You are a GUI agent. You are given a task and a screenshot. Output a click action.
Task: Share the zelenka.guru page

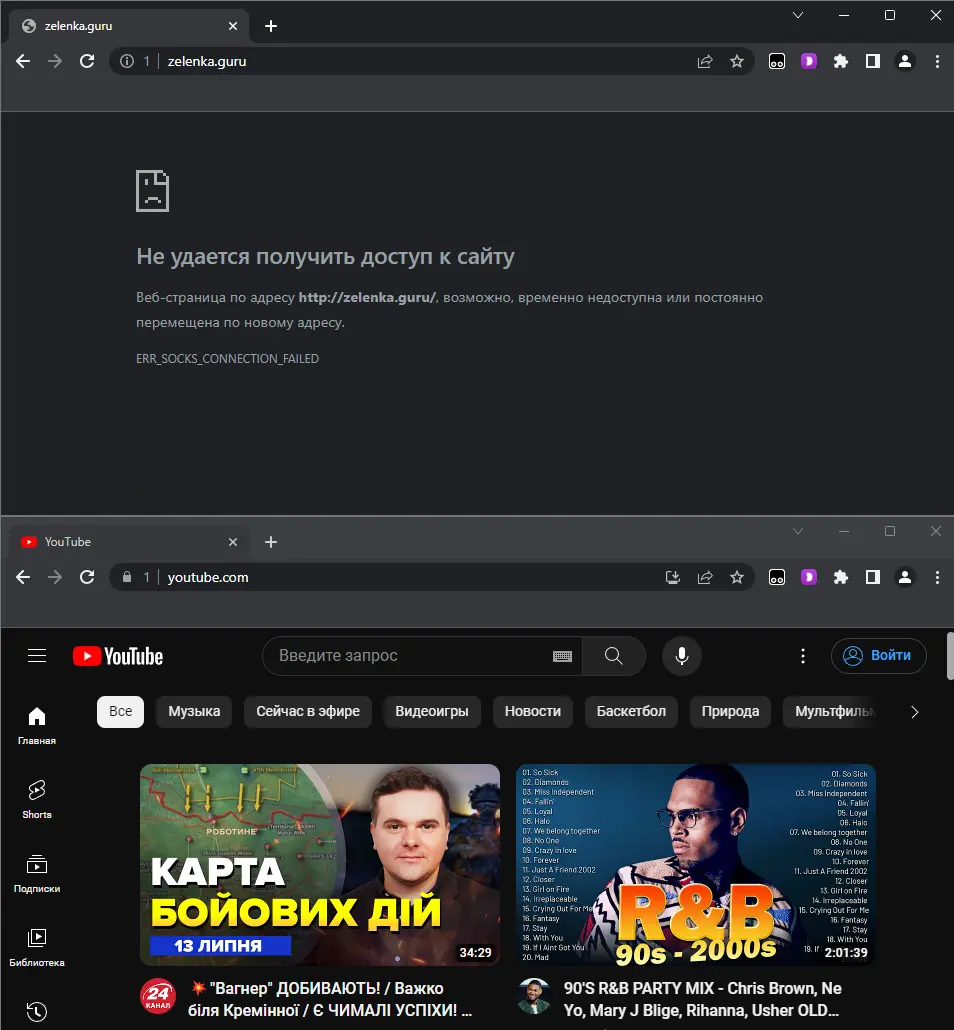[x=705, y=61]
